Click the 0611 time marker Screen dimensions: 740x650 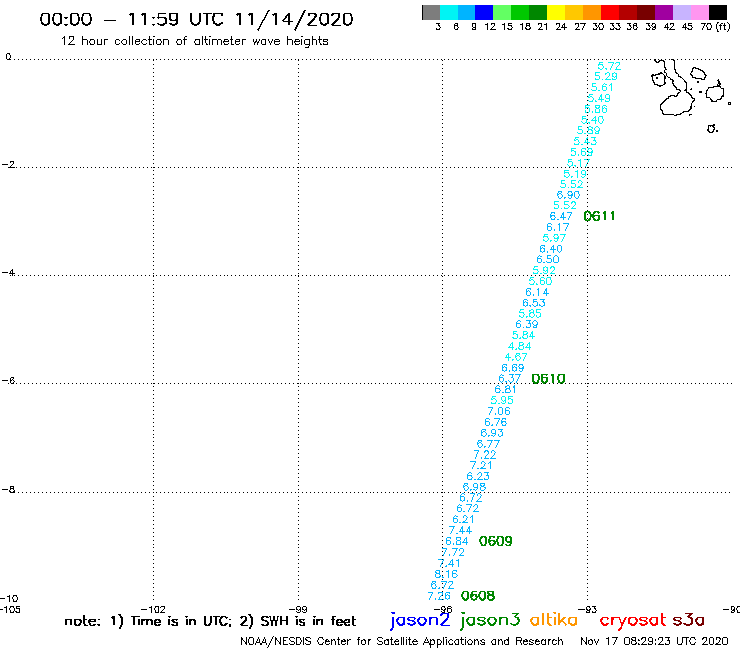[599, 216]
